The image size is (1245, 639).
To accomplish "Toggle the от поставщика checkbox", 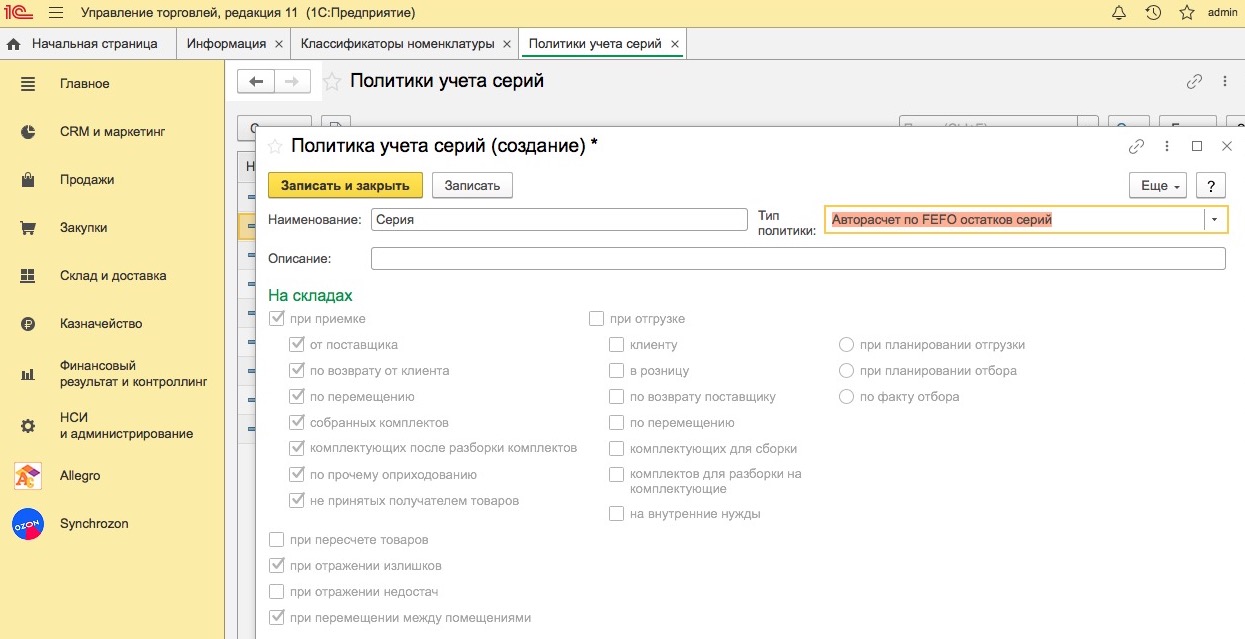I will point(296,345).
